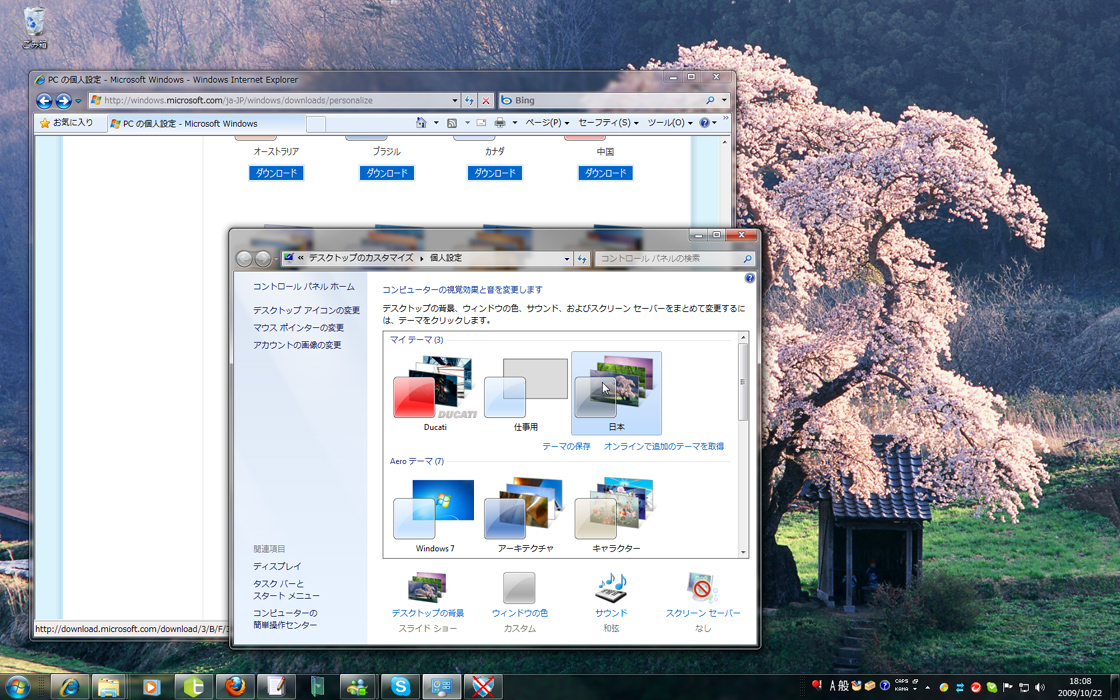Open the Recycle Bin desktop icon

pos(34,29)
